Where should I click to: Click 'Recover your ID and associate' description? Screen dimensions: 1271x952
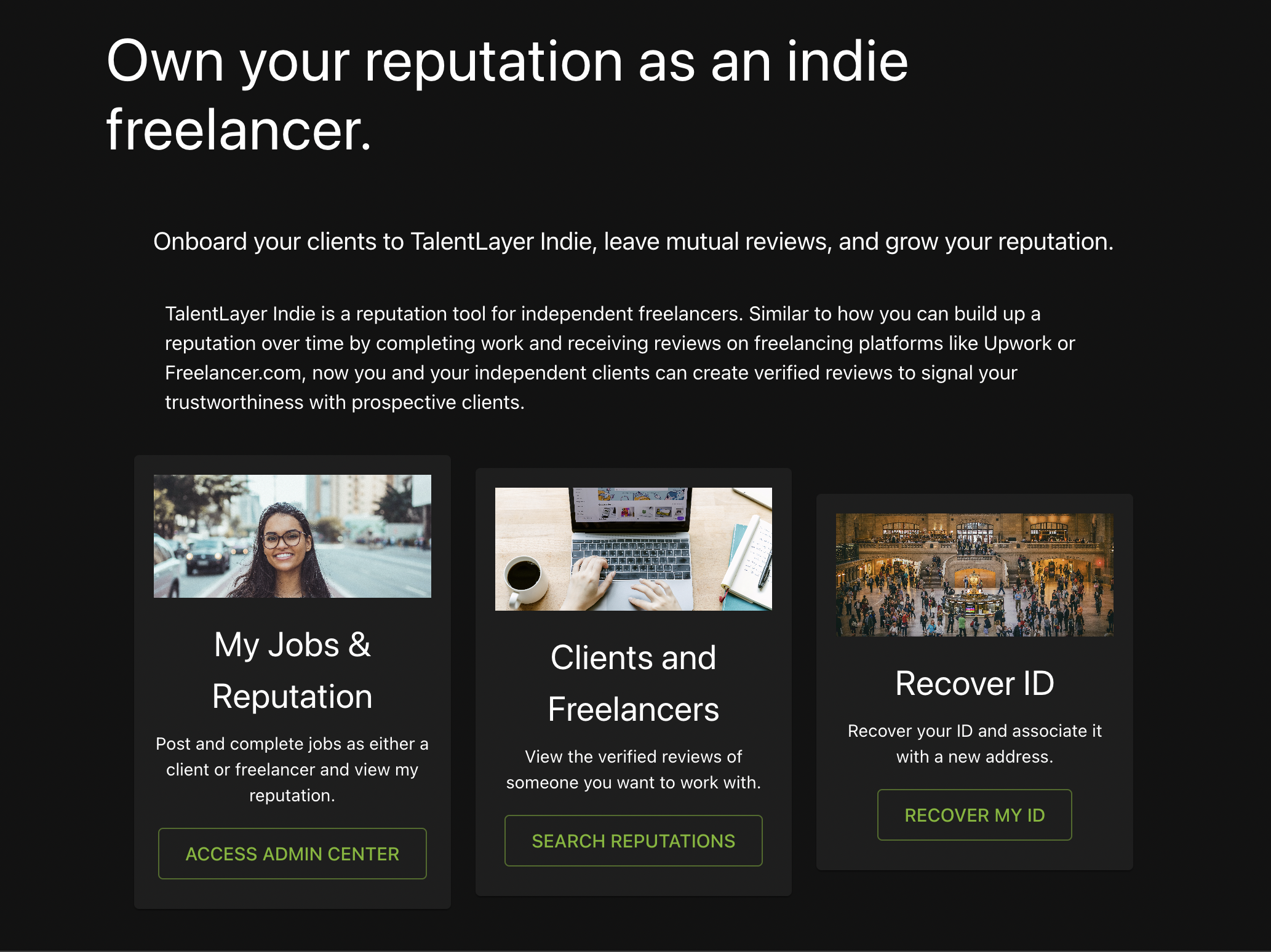pos(974,744)
